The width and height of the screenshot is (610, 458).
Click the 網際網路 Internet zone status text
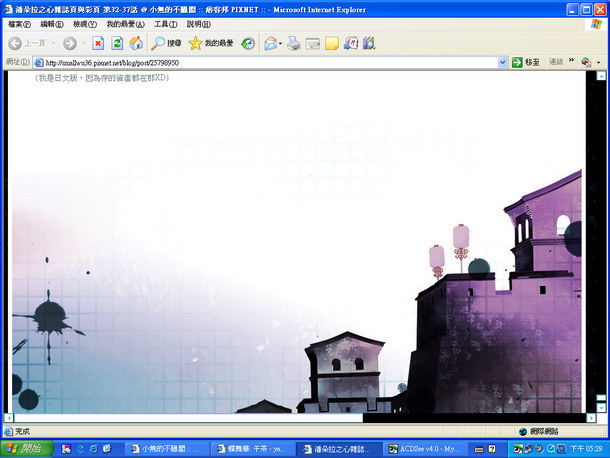[x=544, y=431]
